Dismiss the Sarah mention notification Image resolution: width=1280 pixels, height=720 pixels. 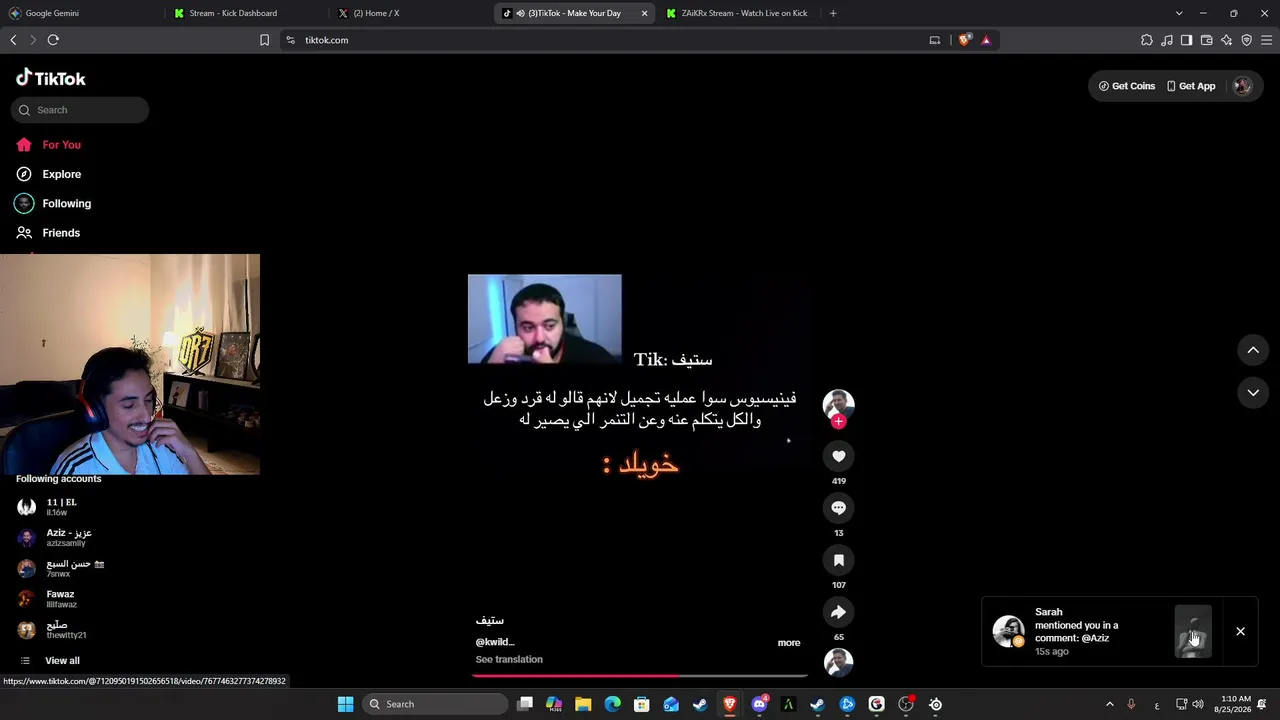[x=1240, y=632]
